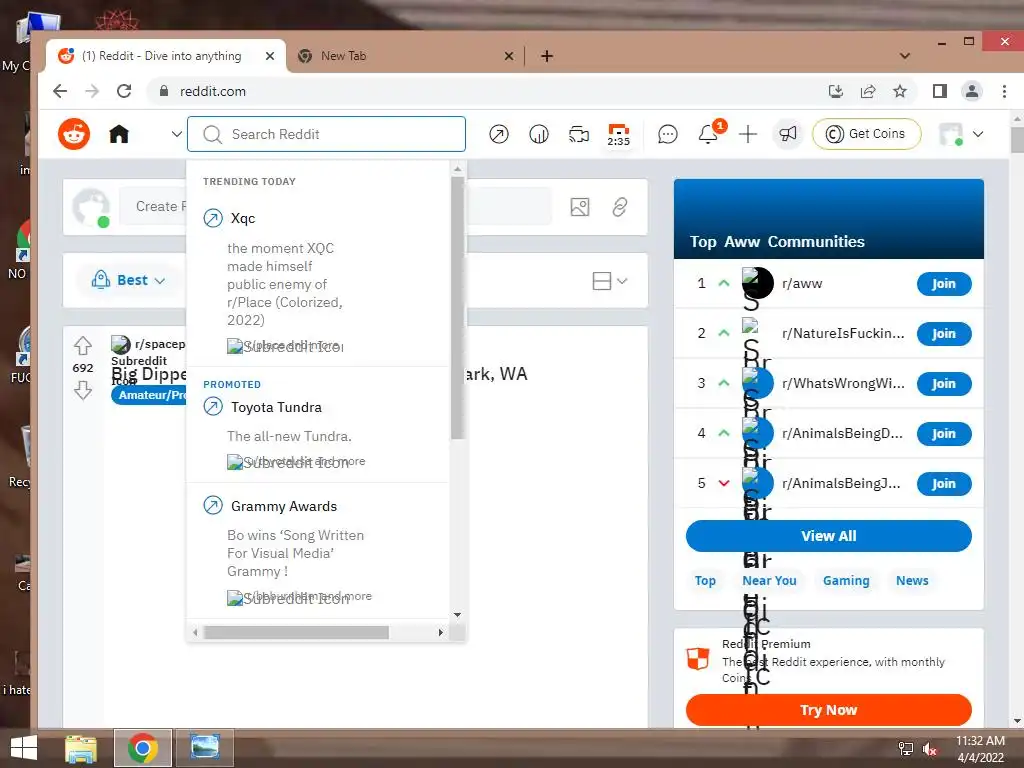Change the card view layout dropdown

click(609, 281)
